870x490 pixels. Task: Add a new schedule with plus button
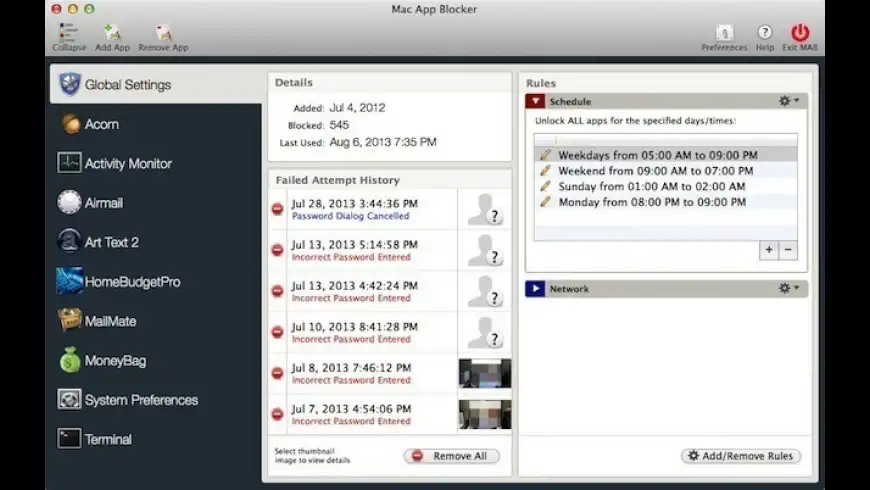pos(769,250)
